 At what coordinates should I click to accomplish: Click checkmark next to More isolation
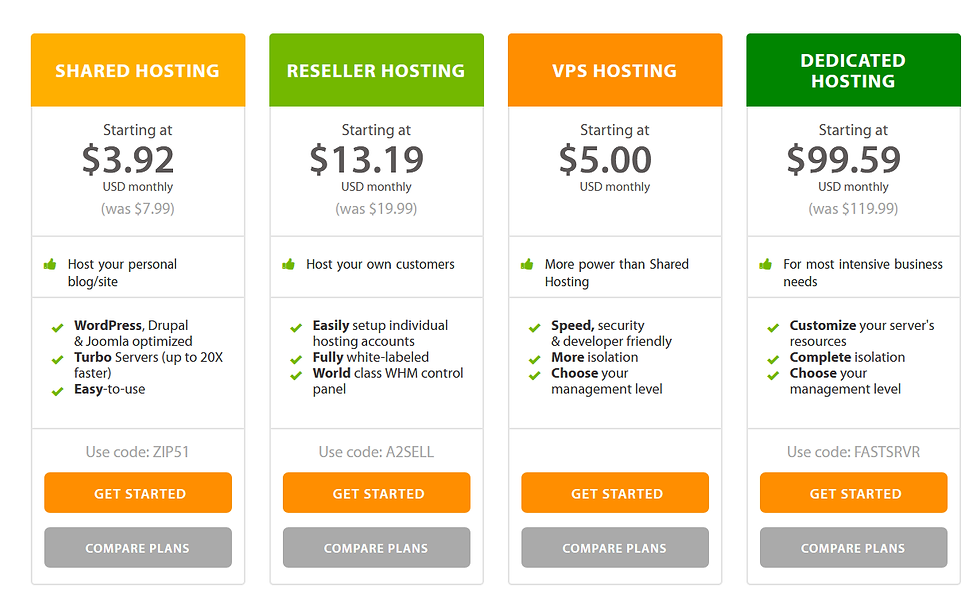click(x=535, y=359)
